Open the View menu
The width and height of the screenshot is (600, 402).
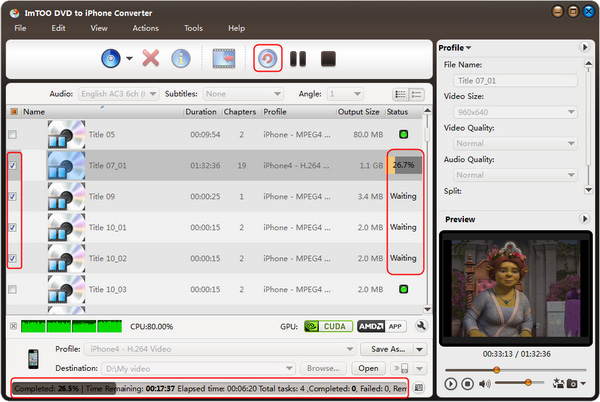pyautogui.click(x=99, y=28)
